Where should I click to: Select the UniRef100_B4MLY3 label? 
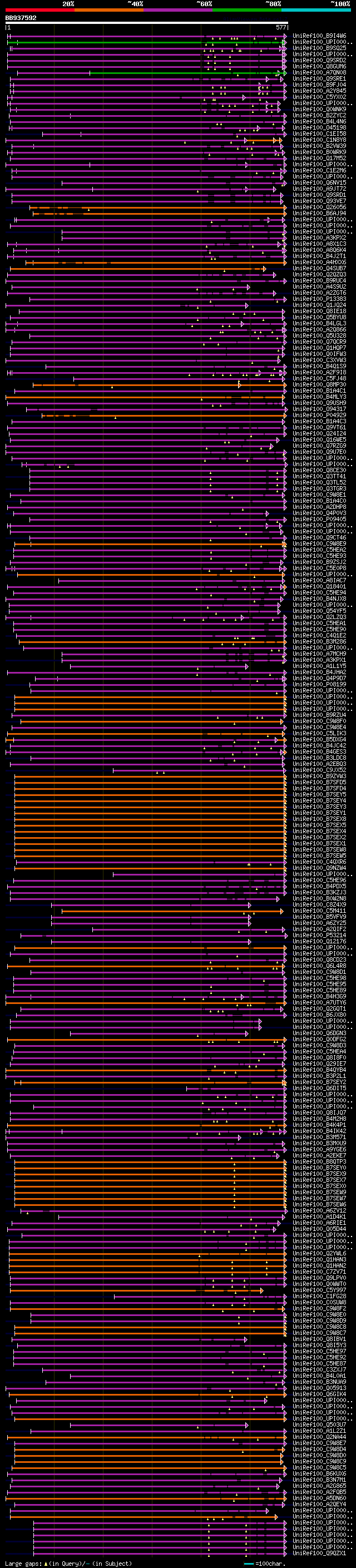[x=319, y=397]
